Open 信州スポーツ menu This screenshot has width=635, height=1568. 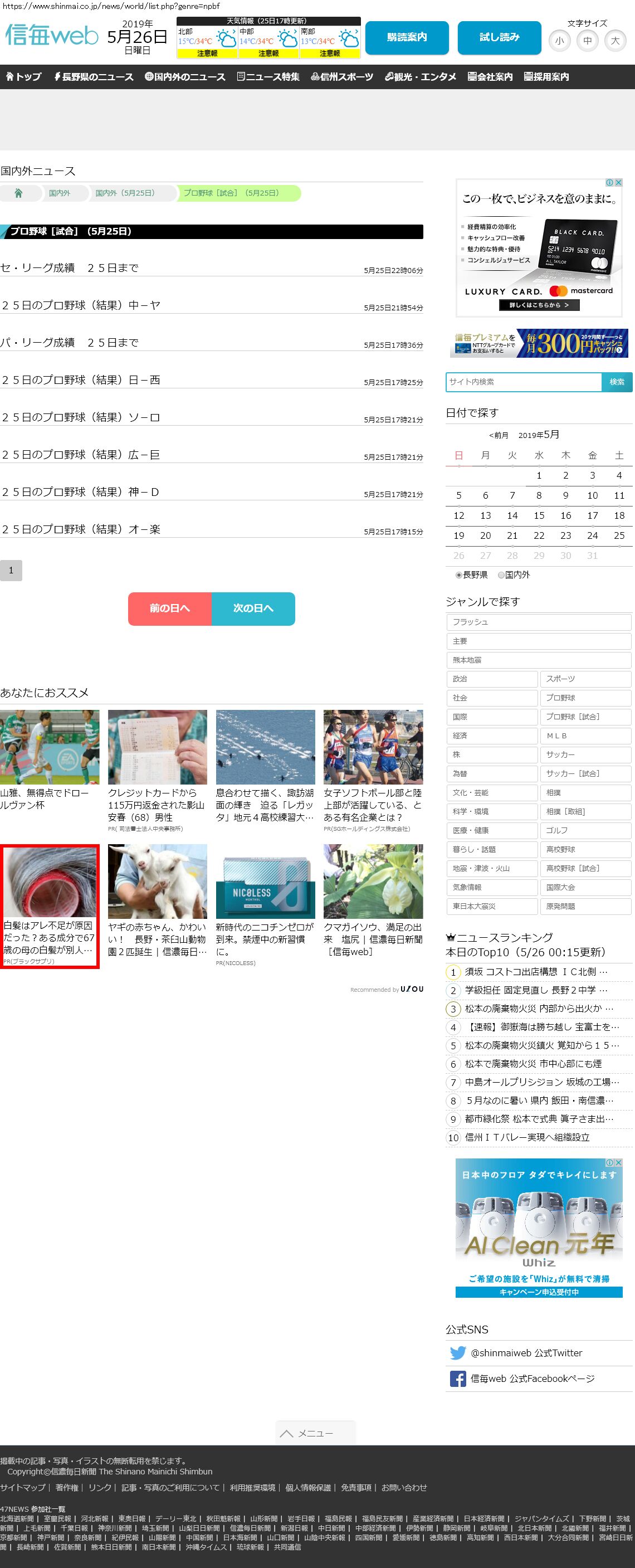(342, 77)
